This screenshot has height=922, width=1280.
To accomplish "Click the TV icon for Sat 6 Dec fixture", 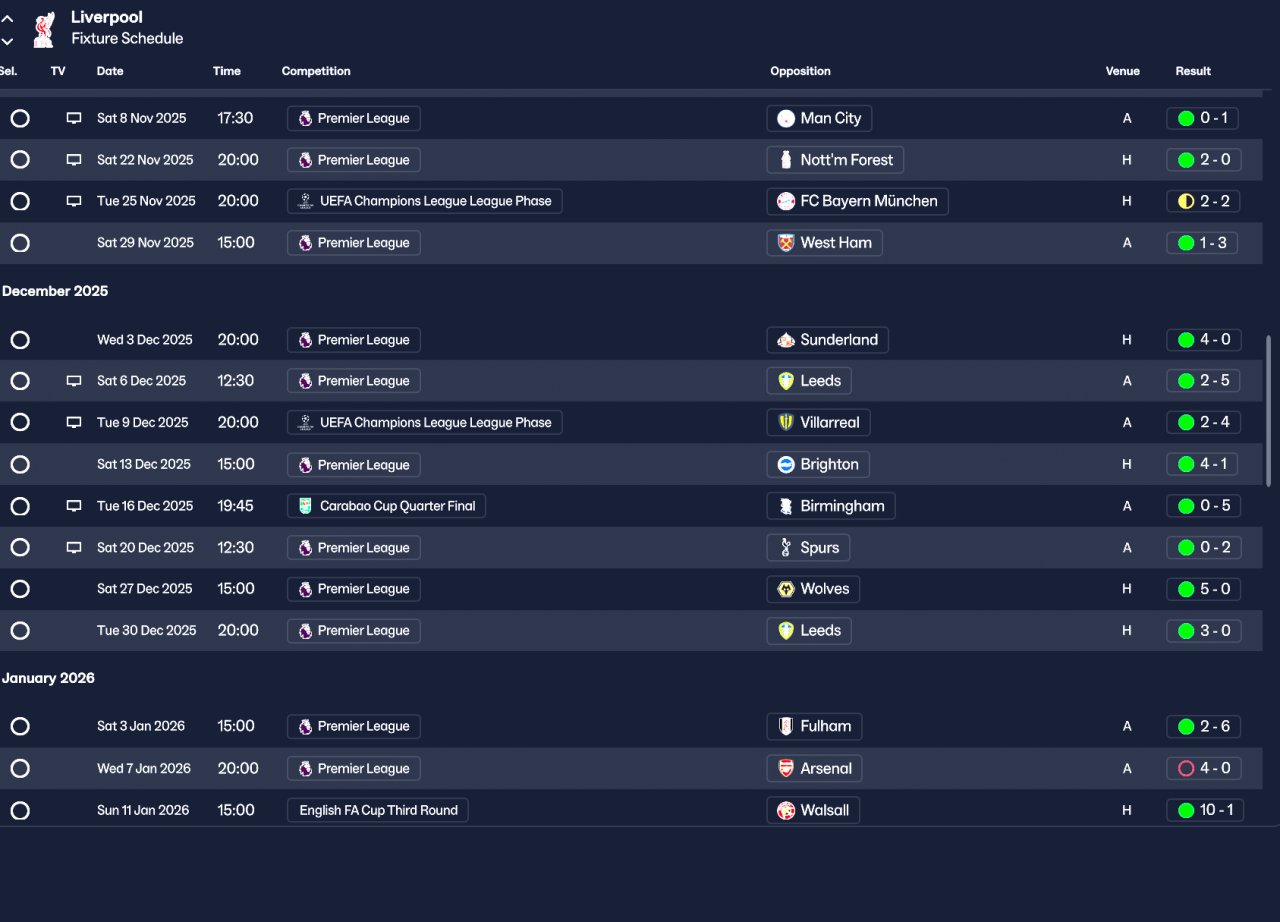I will 74,381.
